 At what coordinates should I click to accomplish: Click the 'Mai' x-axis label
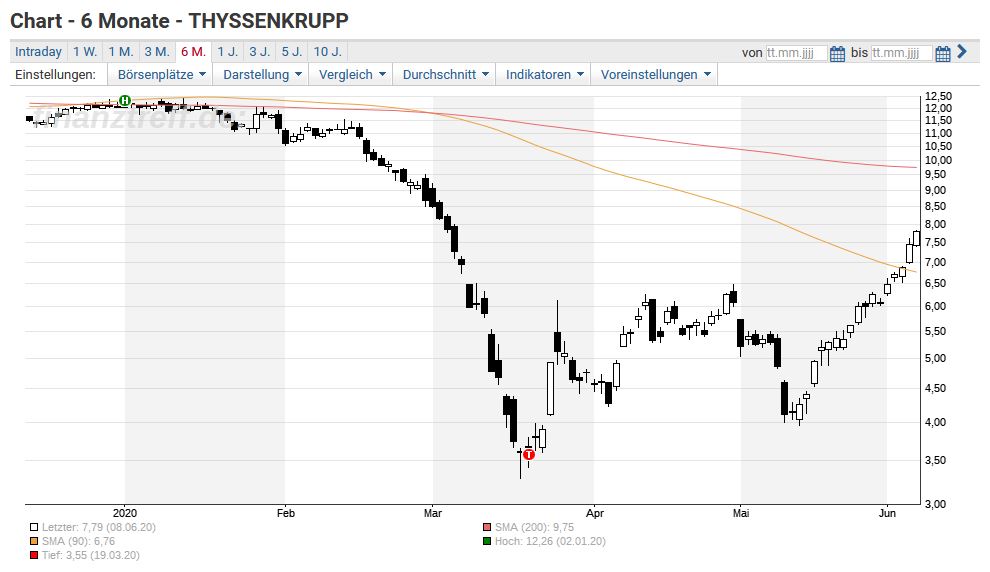(x=741, y=513)
